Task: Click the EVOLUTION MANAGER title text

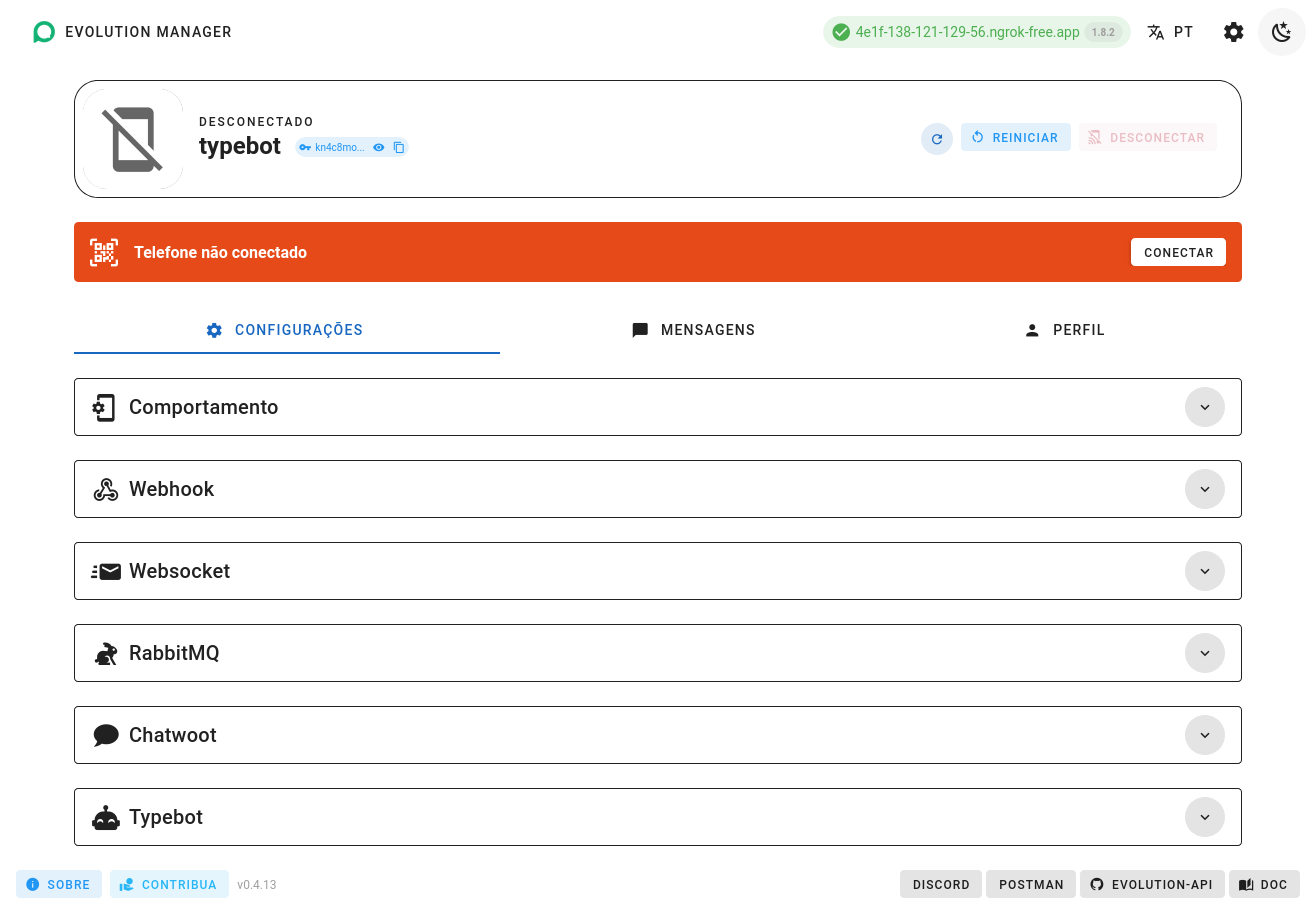Action: point(148,32)
